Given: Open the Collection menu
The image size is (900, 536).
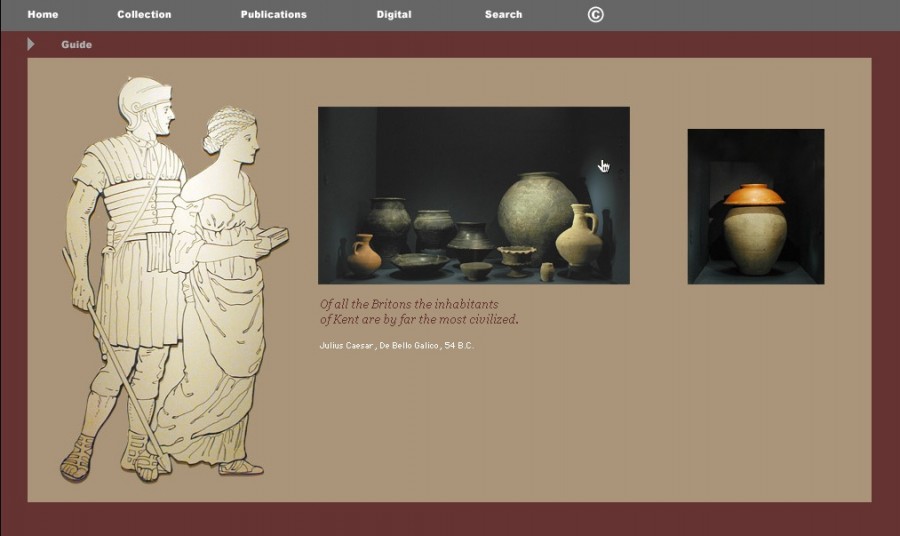Looking at the screenshot, I should click(144, 14).
